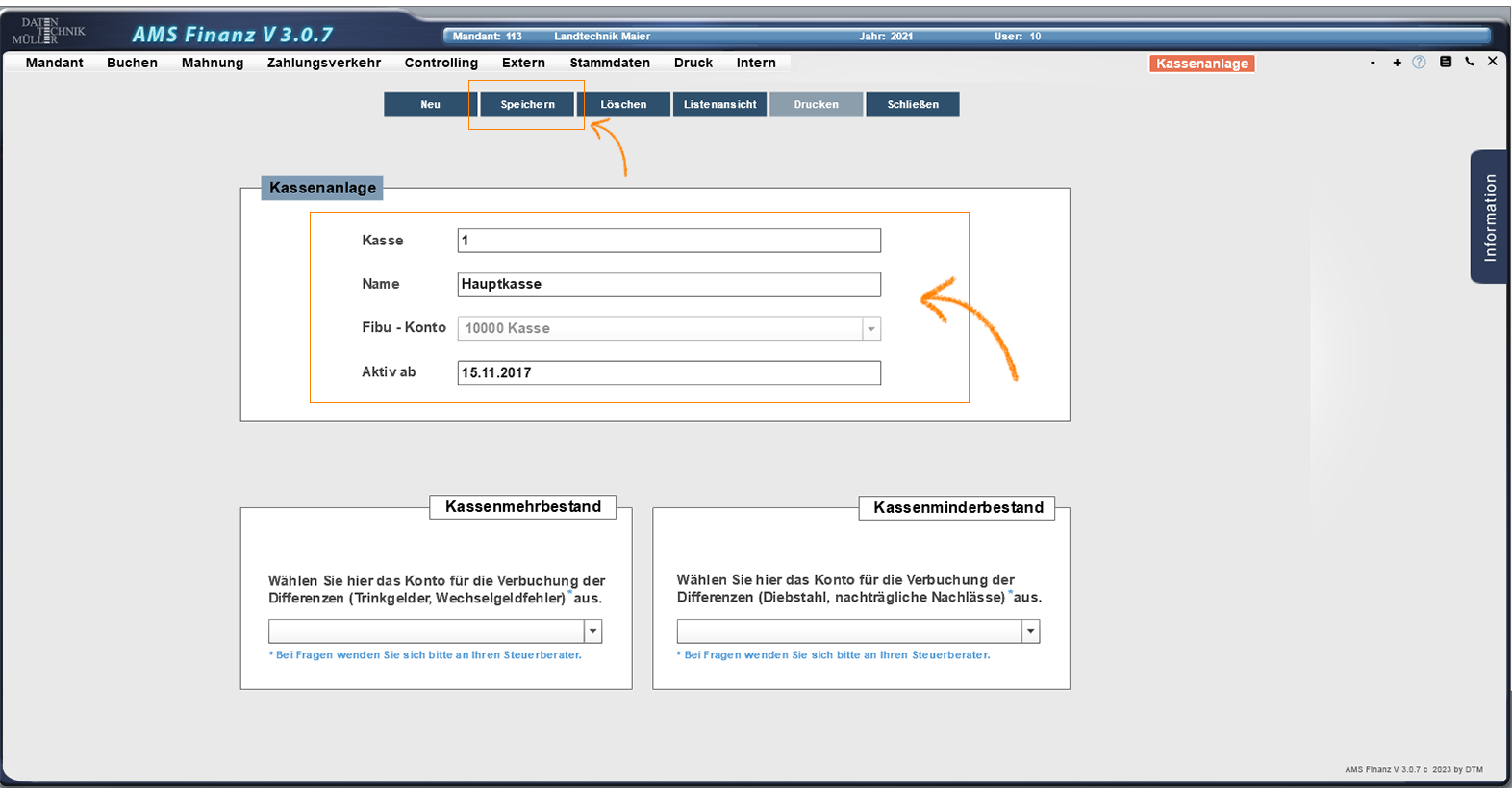Screen dimensions: 1512x794
Task: Click the Löschen button
Action: point(623,105)
